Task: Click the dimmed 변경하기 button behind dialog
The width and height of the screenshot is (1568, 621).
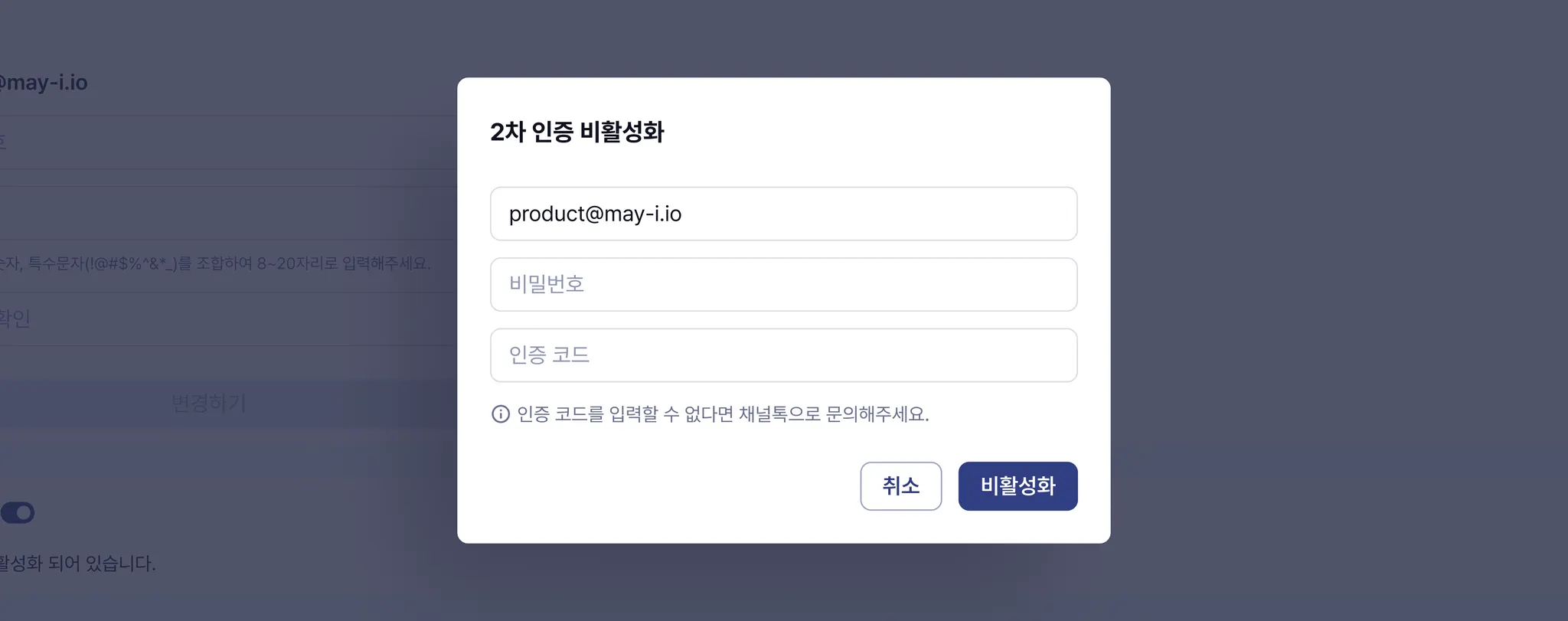Action: click(x=208, y=404)
